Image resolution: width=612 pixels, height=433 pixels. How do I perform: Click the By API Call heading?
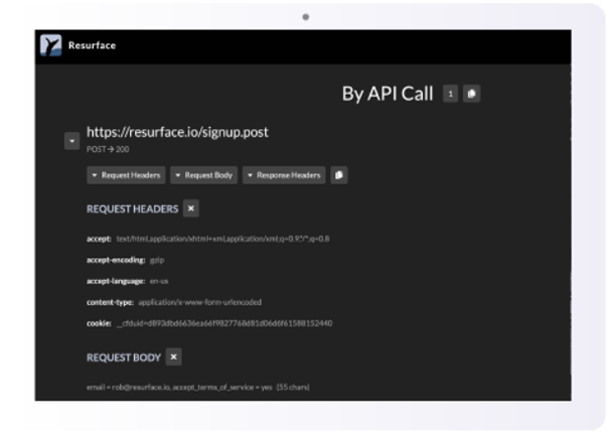pyautogui.click(x=388, y=94)
